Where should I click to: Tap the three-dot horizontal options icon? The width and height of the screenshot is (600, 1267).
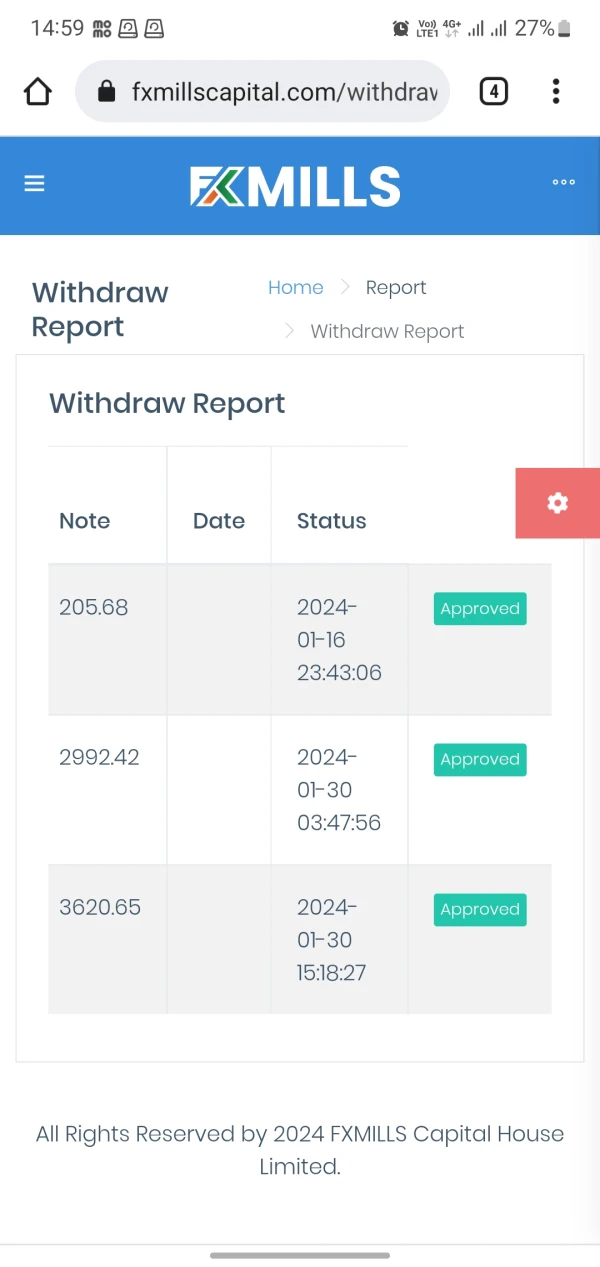[563, 183]
